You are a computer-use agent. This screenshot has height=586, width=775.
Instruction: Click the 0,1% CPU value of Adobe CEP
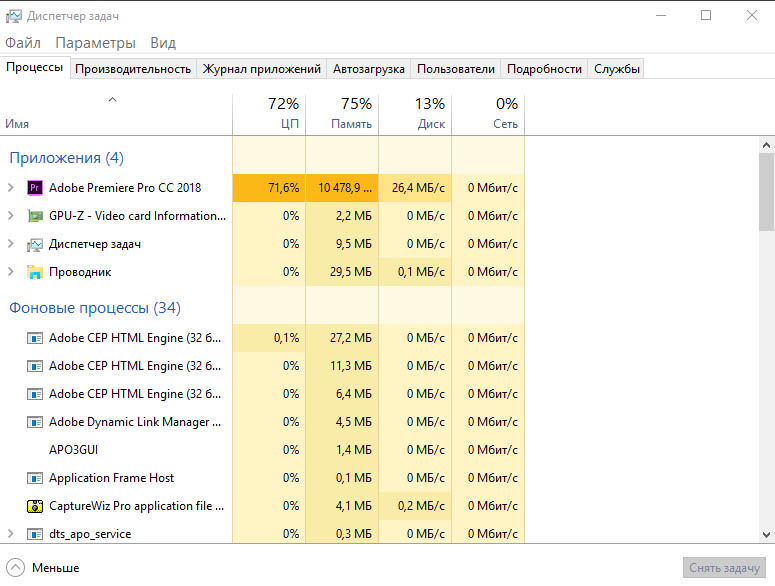(287, 338)
